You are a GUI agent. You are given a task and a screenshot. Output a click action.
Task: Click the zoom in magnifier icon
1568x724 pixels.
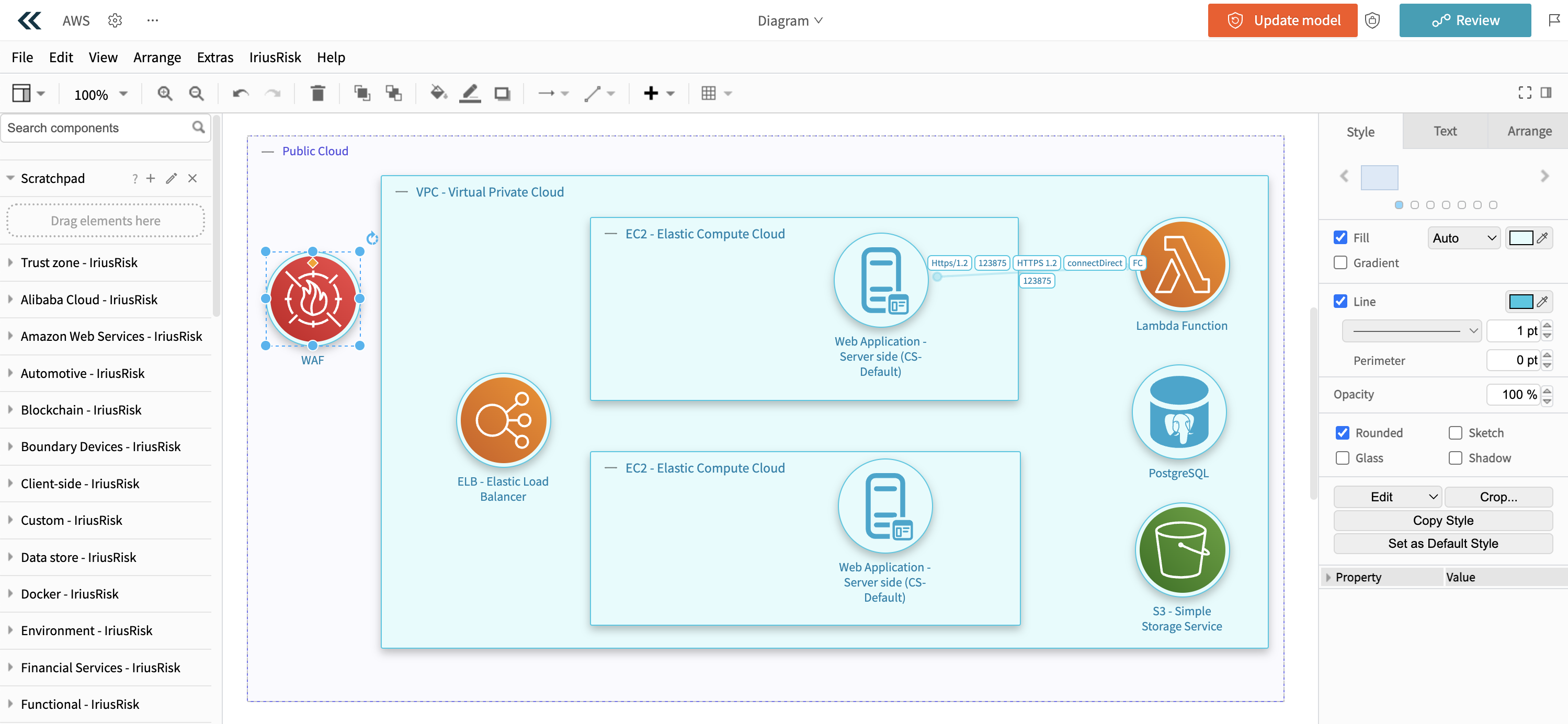tap(164, 93)
